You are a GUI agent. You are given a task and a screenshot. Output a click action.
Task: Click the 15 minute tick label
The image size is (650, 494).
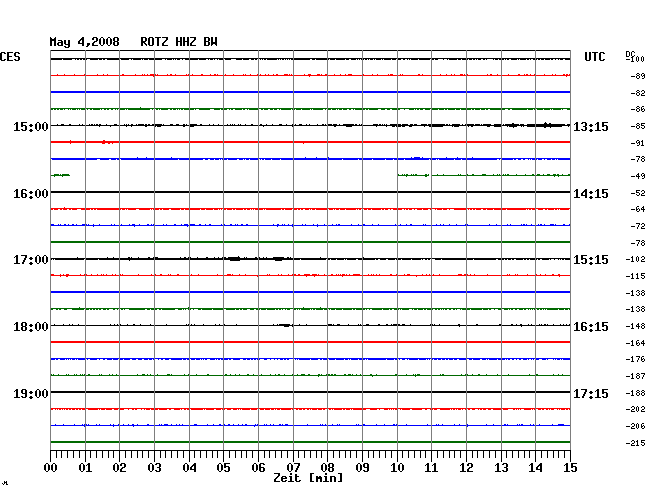(x=570, y=468)
